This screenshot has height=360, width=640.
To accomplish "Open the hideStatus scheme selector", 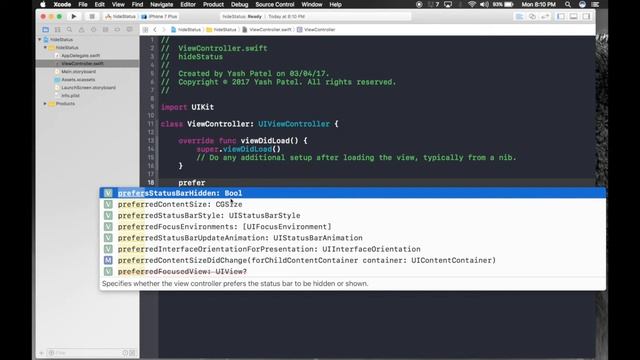I will tap(120, 16).
